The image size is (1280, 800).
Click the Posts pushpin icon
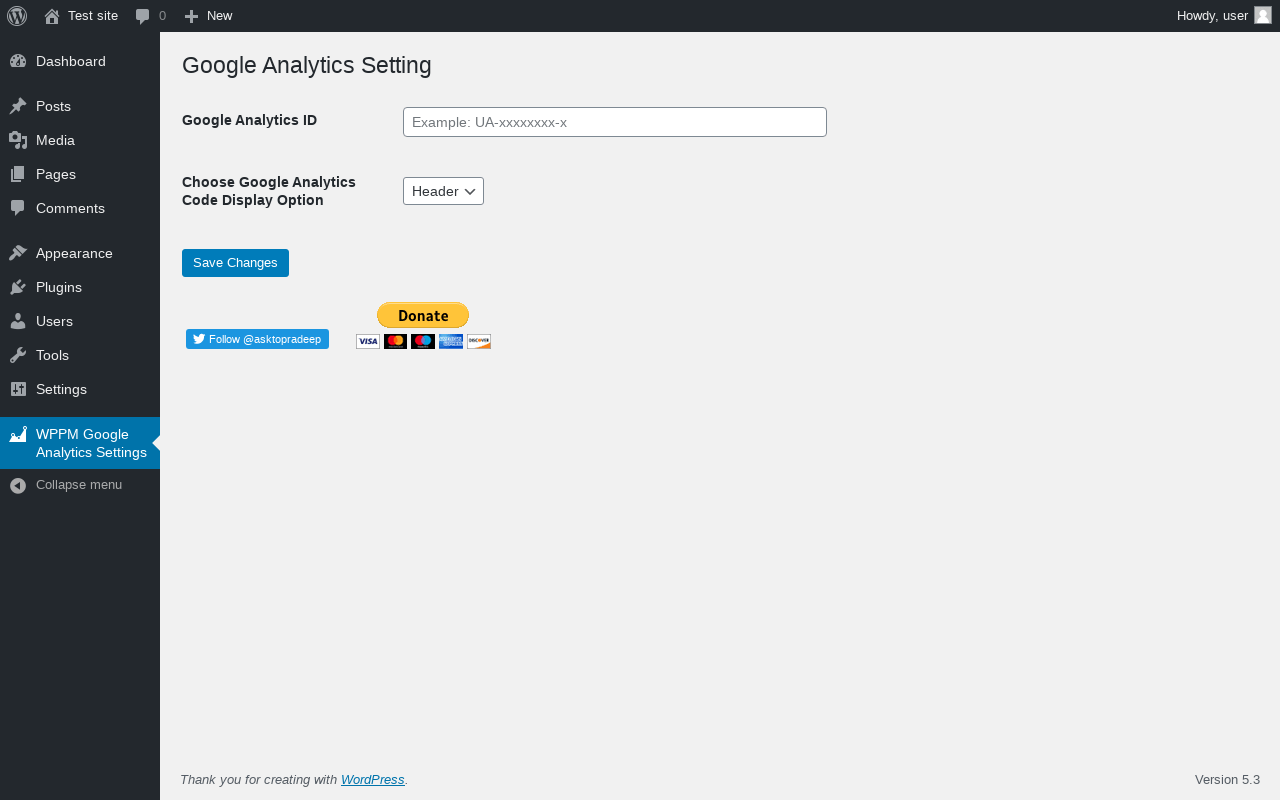(x=18, y=106)
